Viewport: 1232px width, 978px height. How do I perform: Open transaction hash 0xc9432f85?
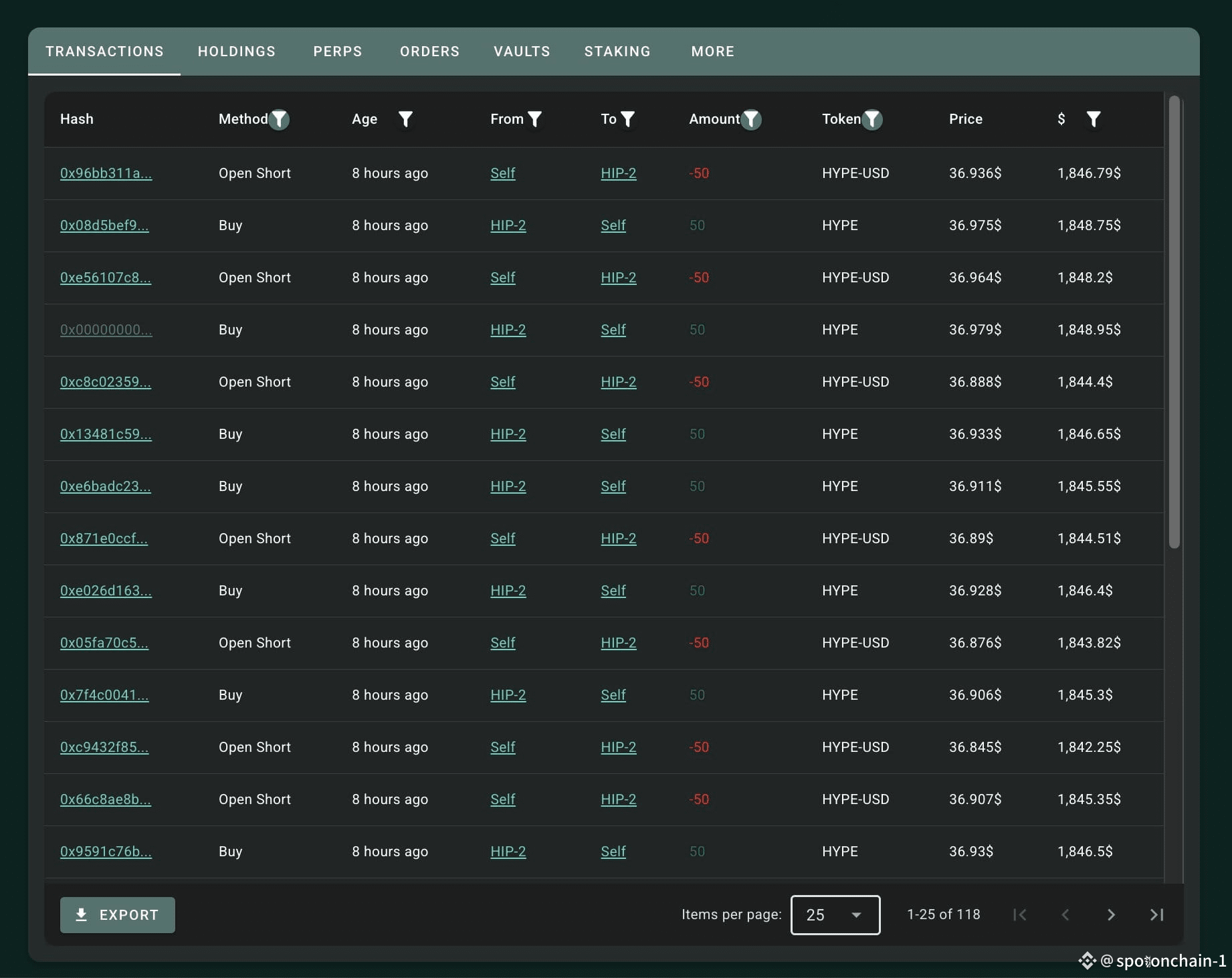pyautogui.click(x=104, y=747)
